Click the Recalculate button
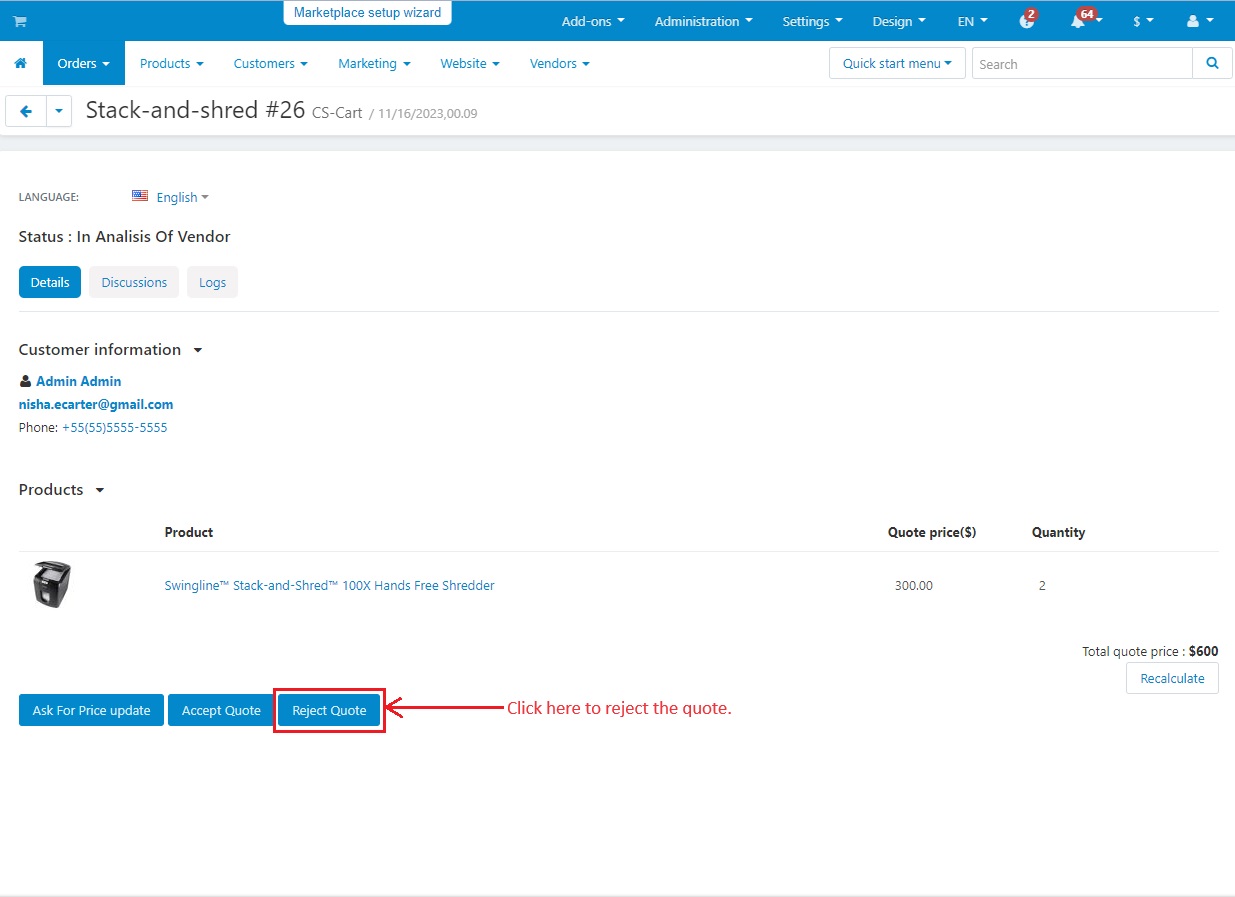Image resolution: width=1235 pixels, height=897 pixels. pos(1172,678)
